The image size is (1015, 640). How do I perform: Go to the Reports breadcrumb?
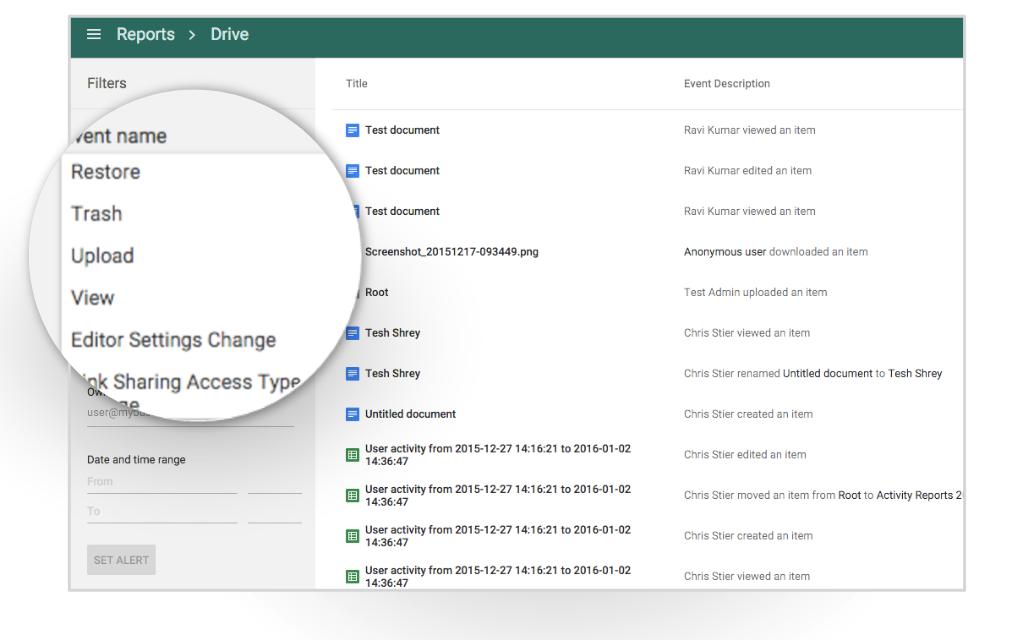click(x=146, y=34)
